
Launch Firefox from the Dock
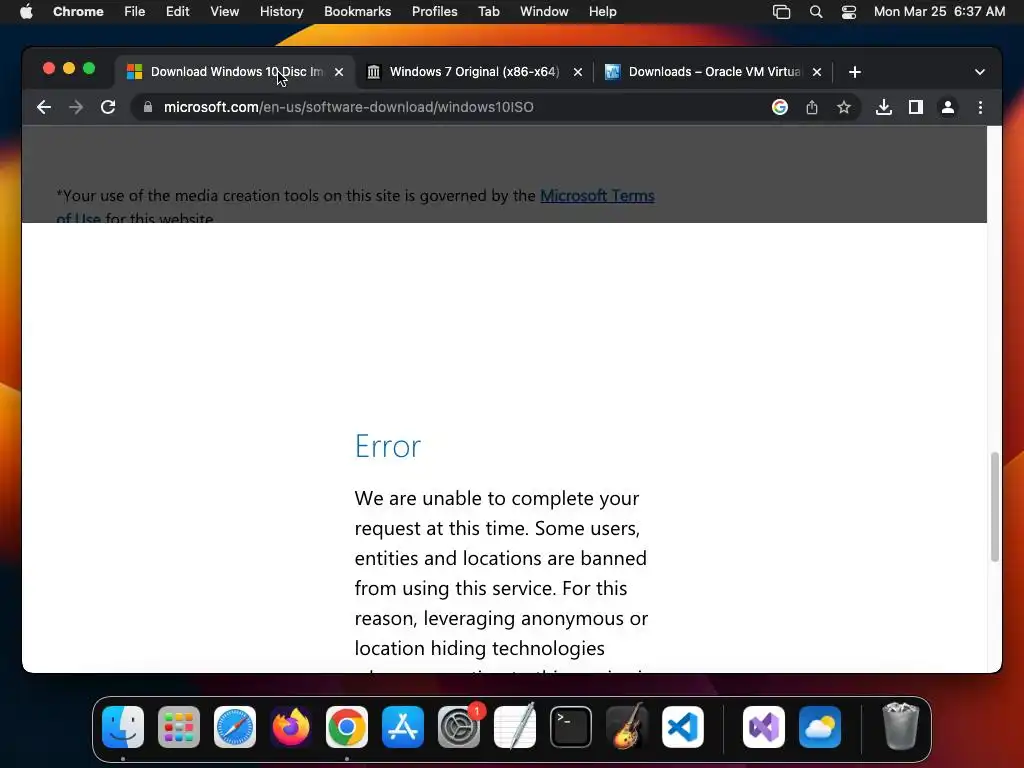click(291, 727)
